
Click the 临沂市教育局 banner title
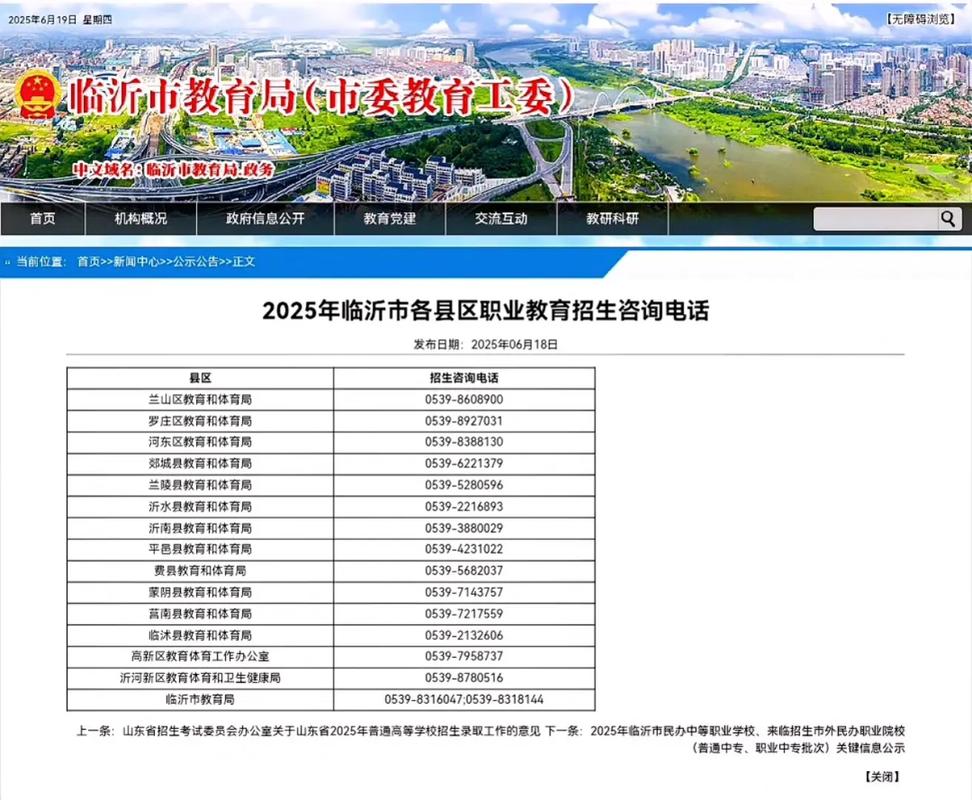coord(320,95)
